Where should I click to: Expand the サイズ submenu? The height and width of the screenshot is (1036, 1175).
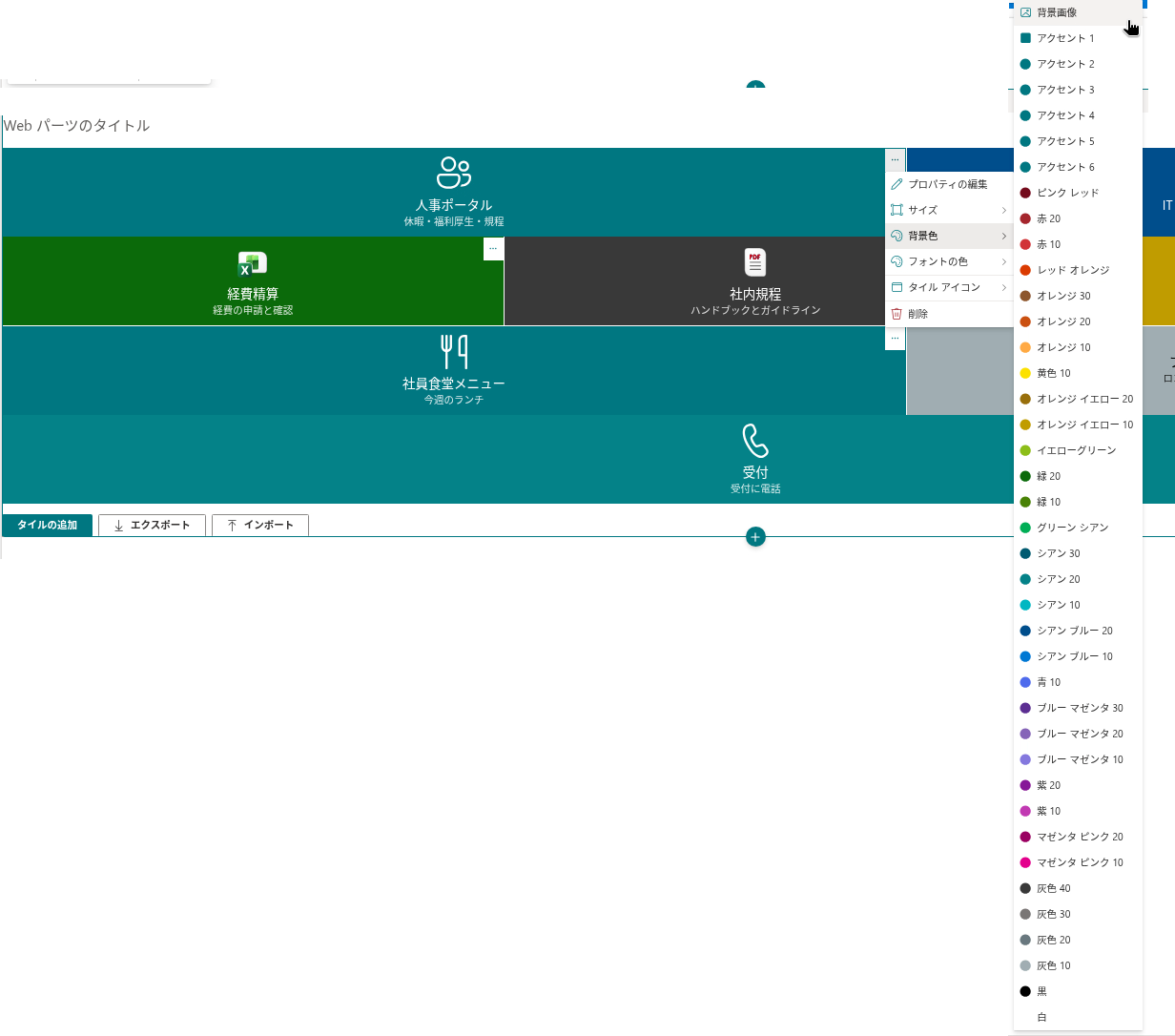coord(949,210)
